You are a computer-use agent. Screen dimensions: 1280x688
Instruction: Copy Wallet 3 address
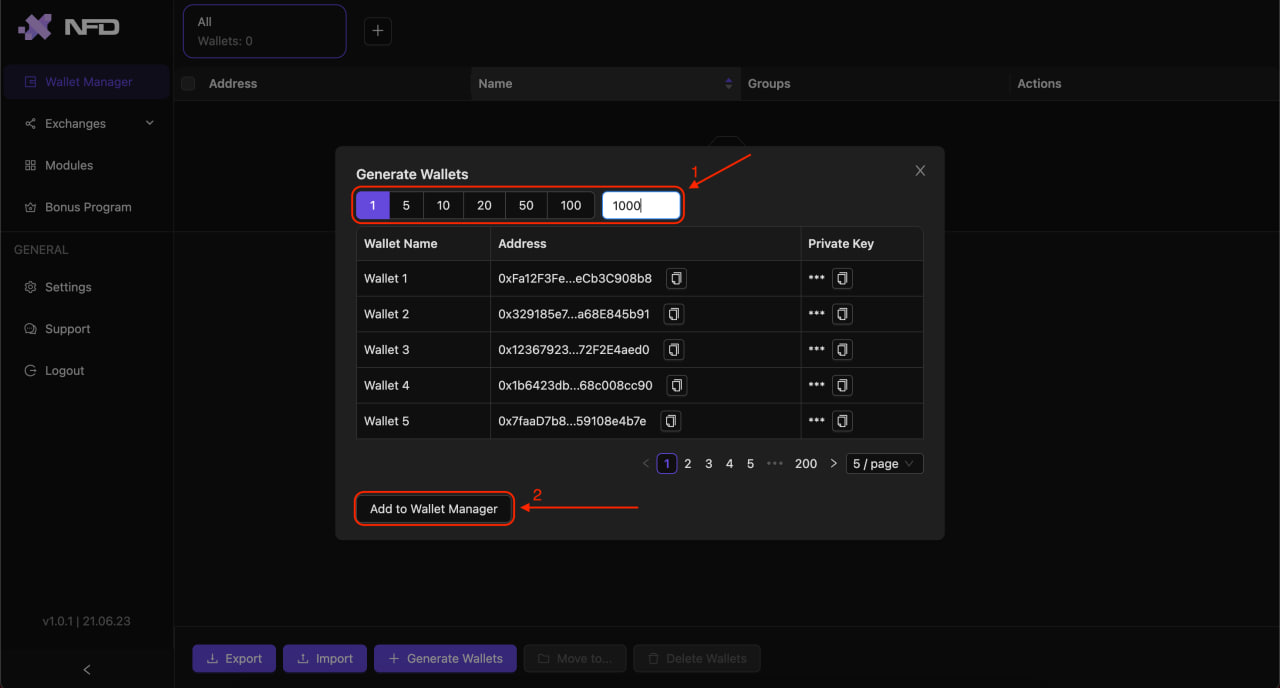pyautogui.click(x=674, y=350)
